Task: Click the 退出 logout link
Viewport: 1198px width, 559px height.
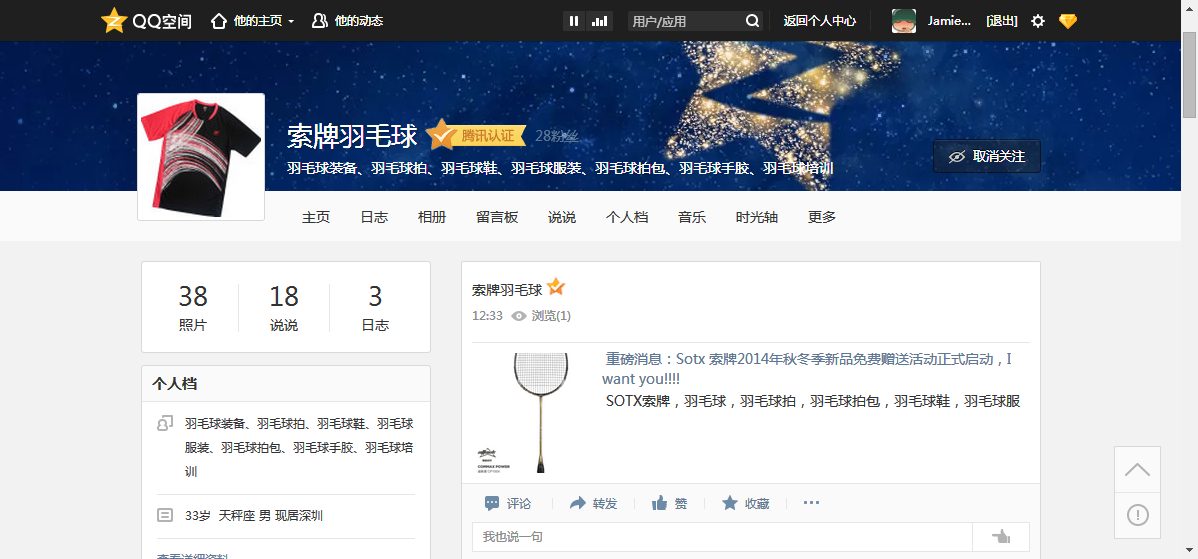Action: click(x=1002, y=21)
